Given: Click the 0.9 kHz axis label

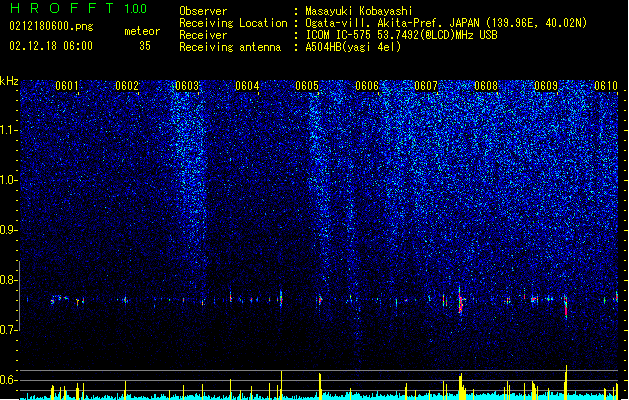Looking at the screenshot, I should [x=8, y=230].
